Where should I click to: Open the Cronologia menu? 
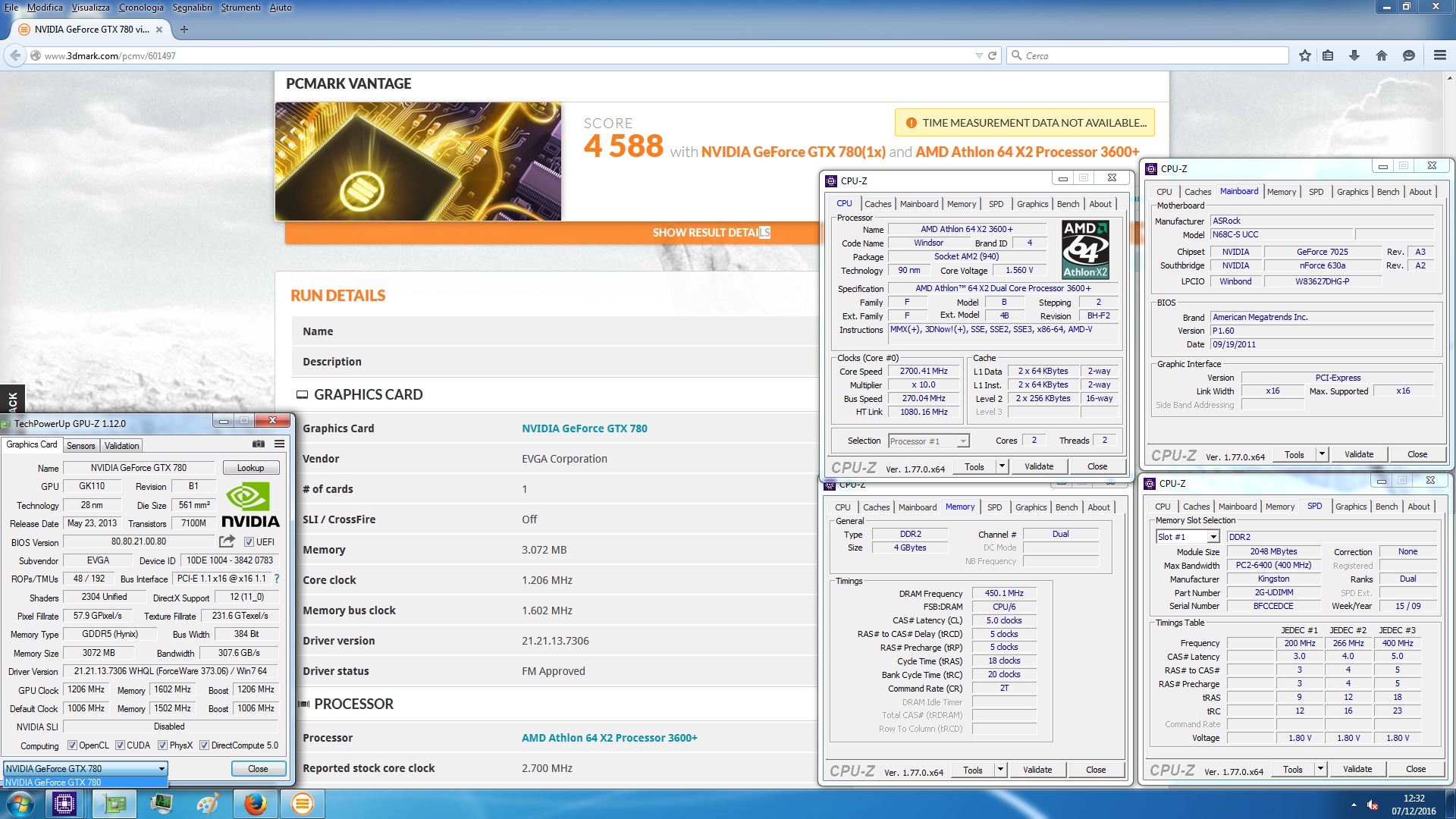(x=141, y=8)
